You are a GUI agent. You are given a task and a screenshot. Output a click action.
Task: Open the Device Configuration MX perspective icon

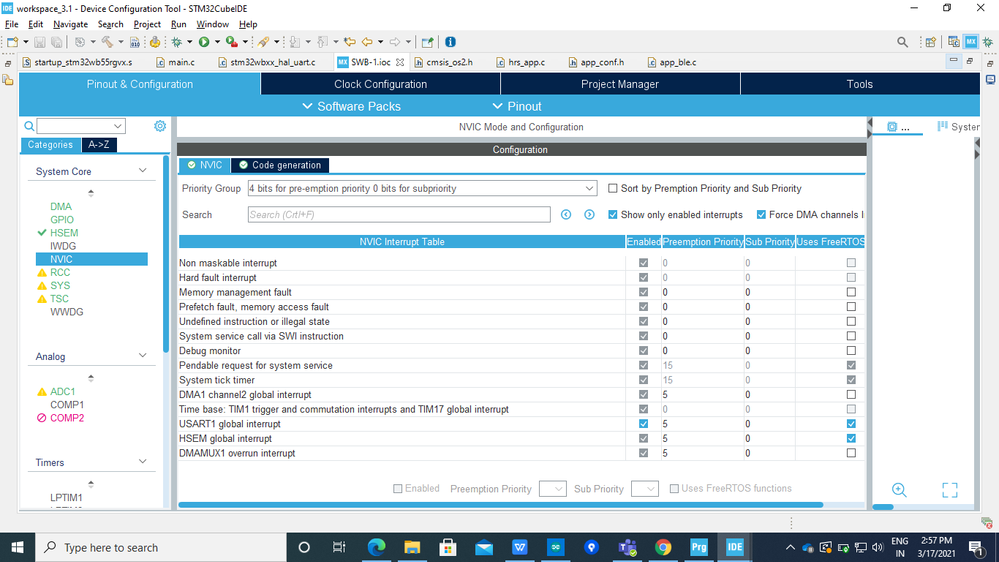coord(970,42)
